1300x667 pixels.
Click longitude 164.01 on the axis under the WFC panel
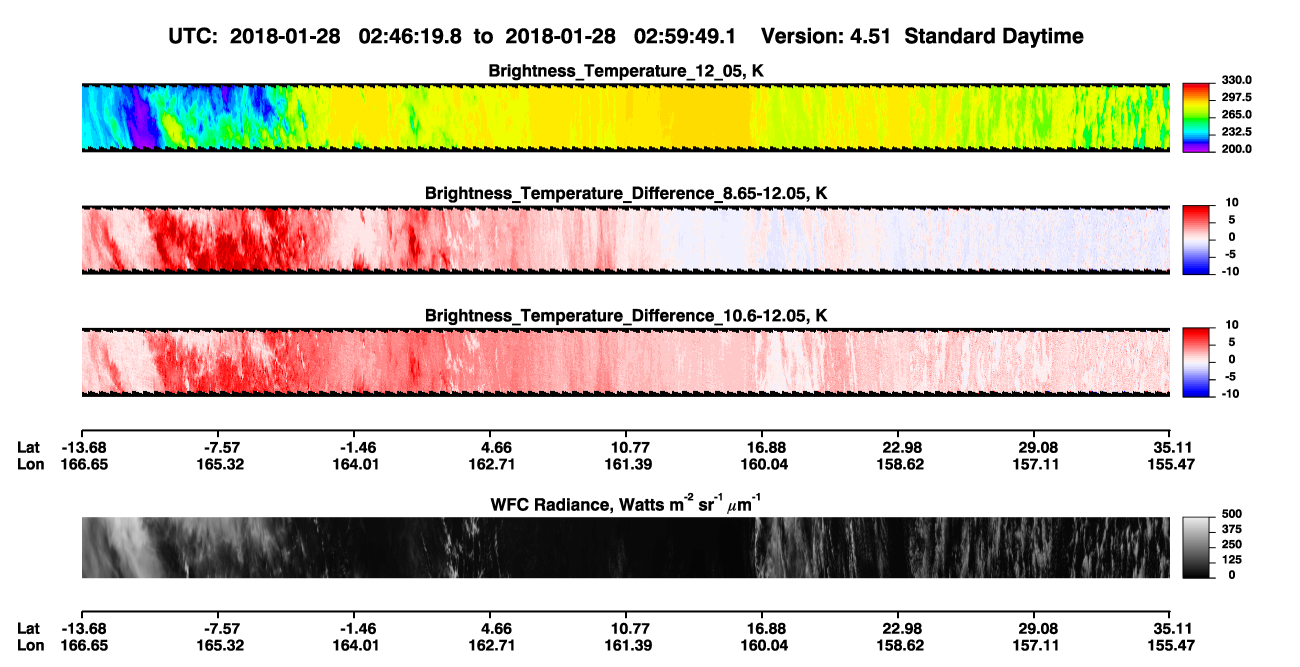pos(356,645)
